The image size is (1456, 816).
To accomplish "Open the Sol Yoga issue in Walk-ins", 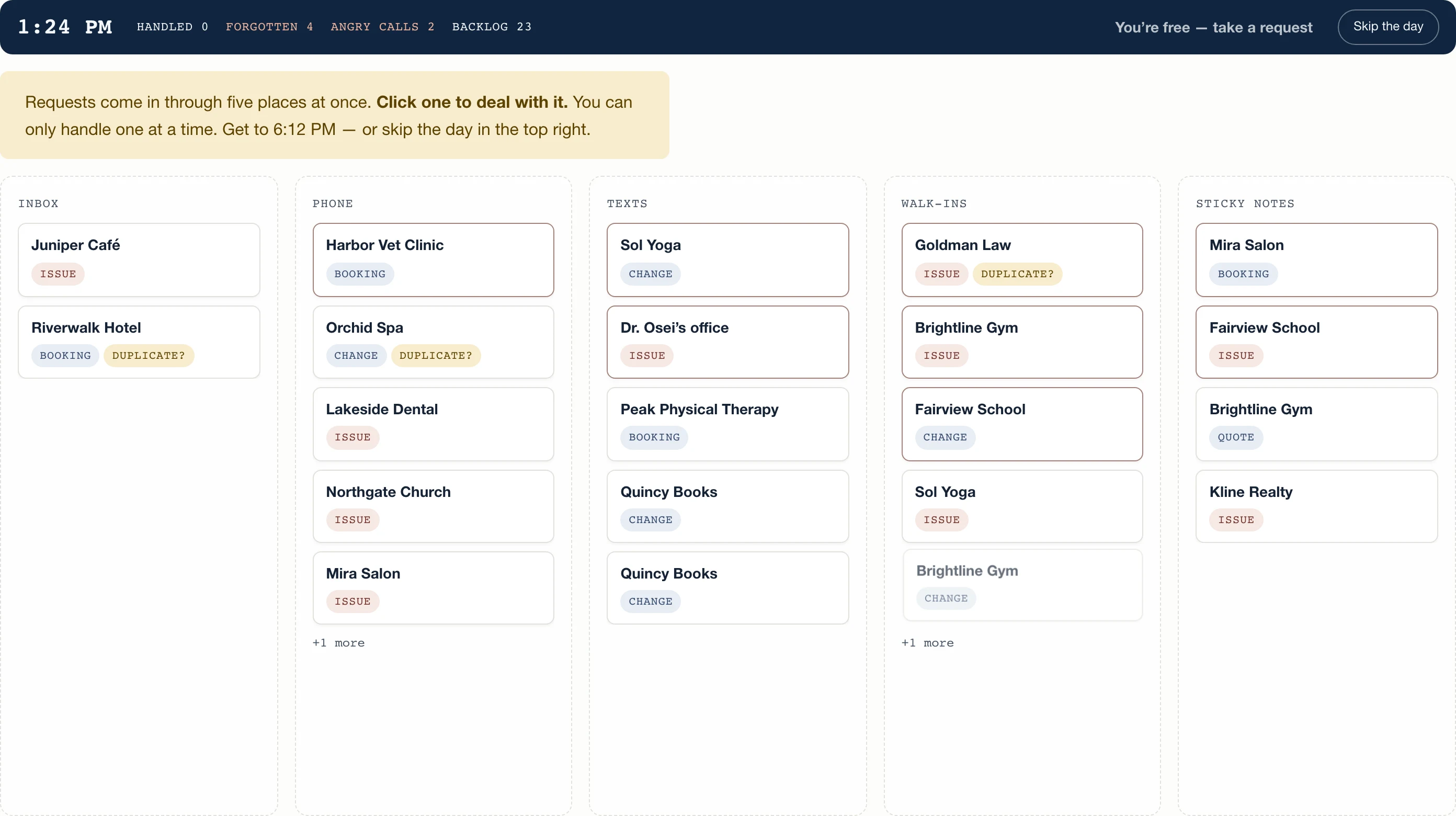I will pos(1022,506).
